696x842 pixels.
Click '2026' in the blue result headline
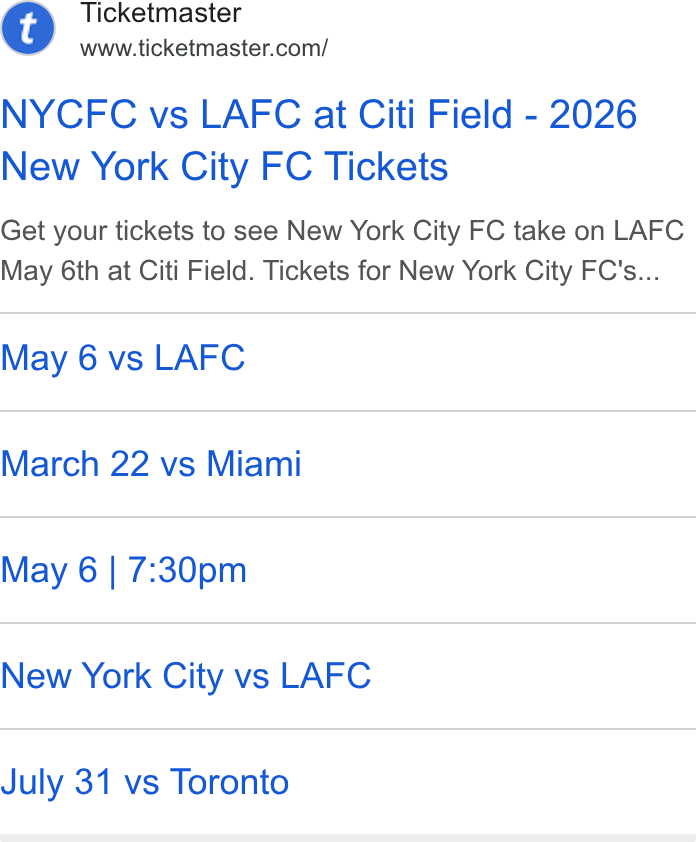[x=593, y=114]
